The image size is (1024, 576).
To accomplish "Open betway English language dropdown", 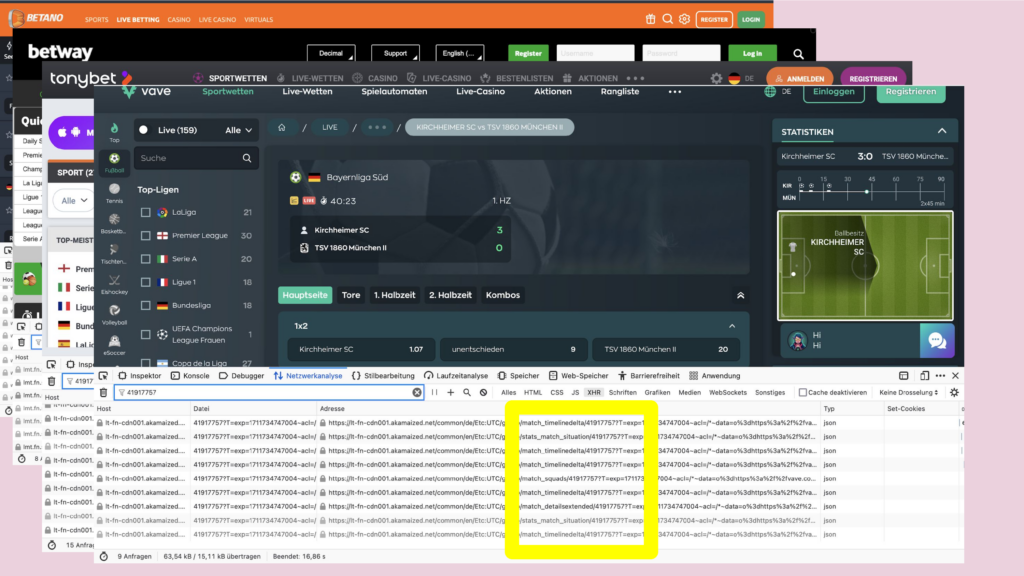I will click(x=460, y=54).
